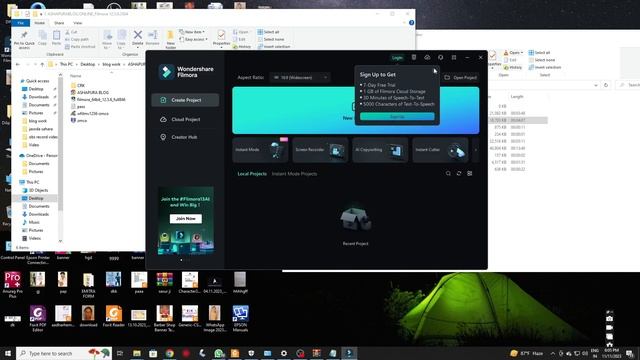Click the Explorer back arrow
This screenshot has height=360, width=640.
pos(18,64)
